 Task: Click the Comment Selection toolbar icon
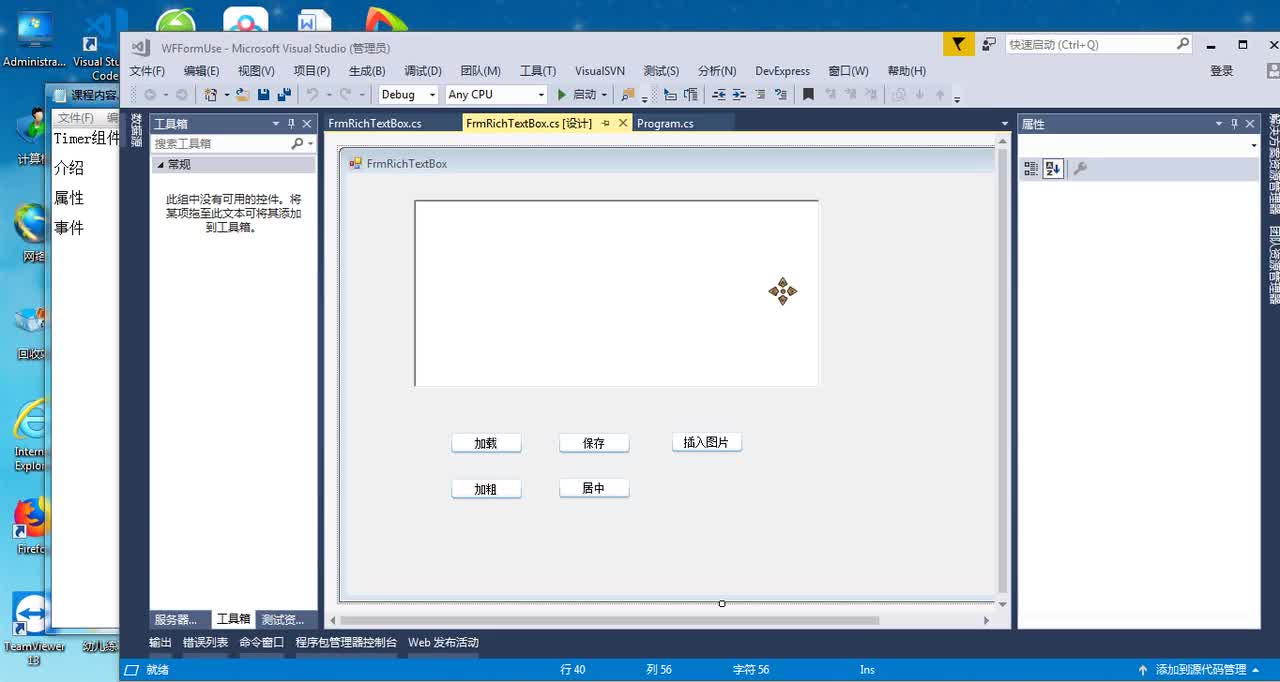(760, 94)
